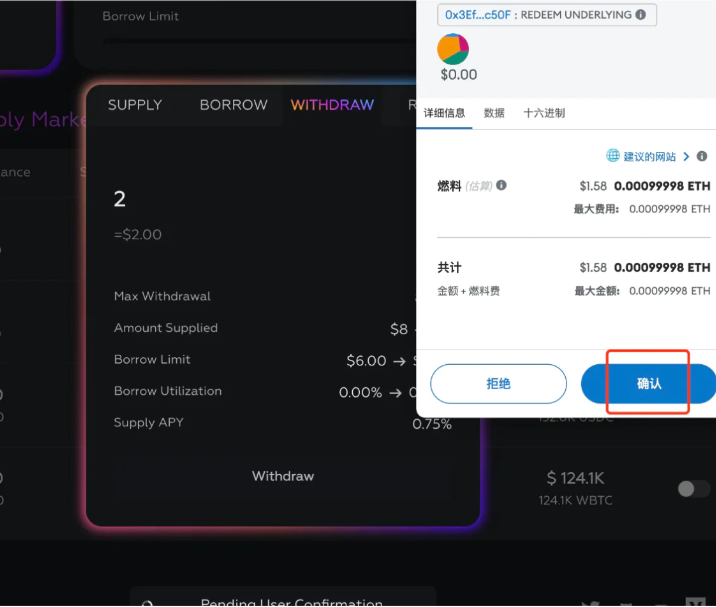Expand the 建议的网站 chevron arrow

click(686, 157)
